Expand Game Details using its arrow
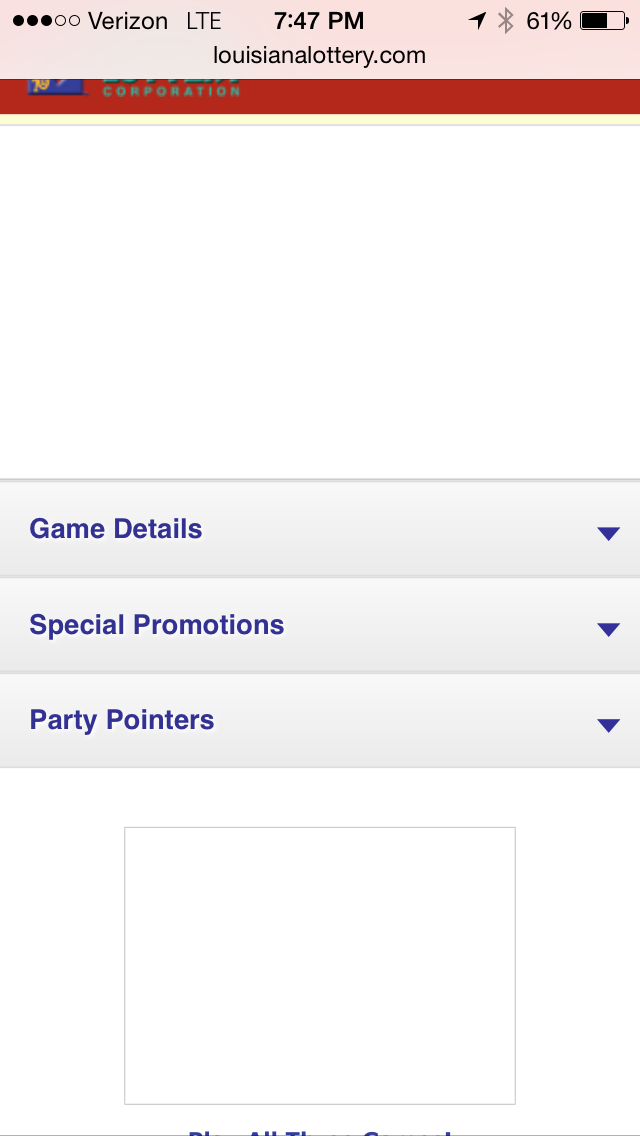The image size is (640, 1136). click(608, 533)
